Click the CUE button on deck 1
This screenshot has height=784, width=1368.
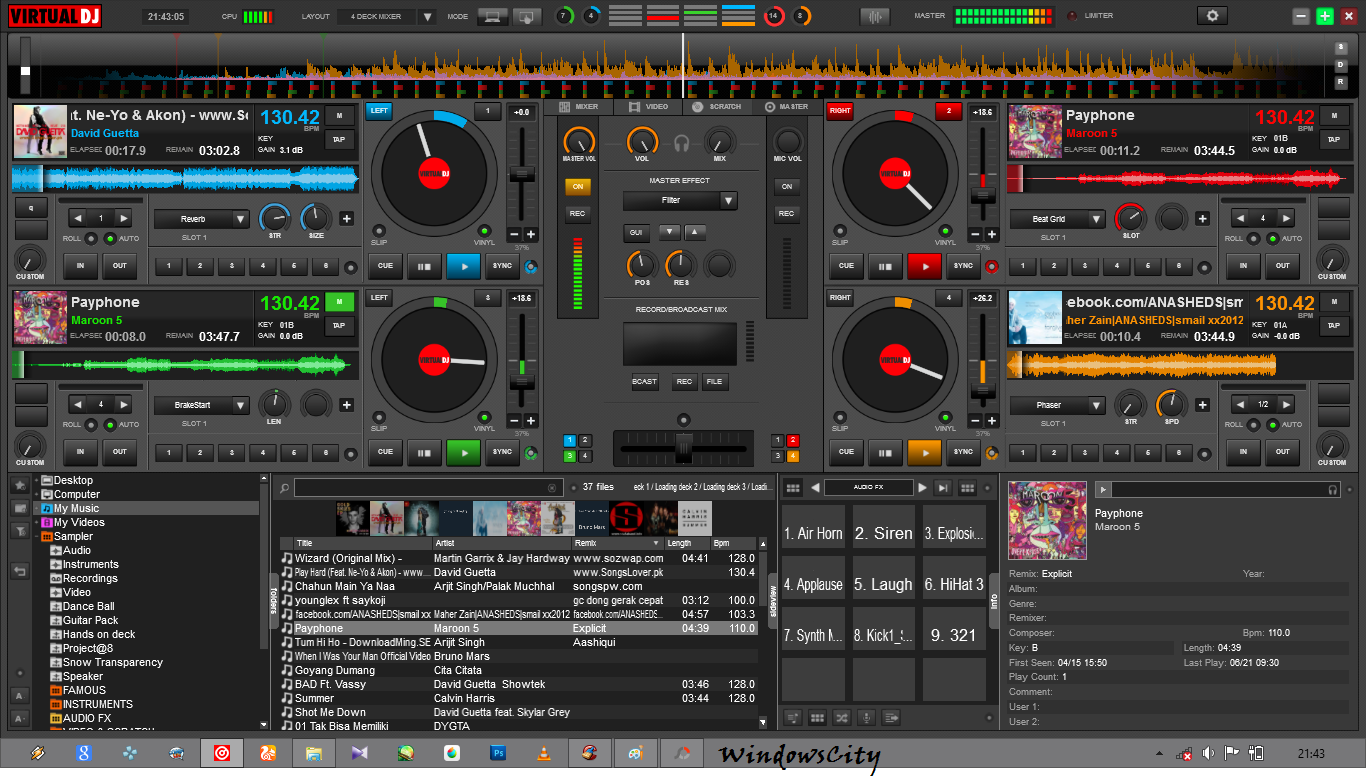385,266
